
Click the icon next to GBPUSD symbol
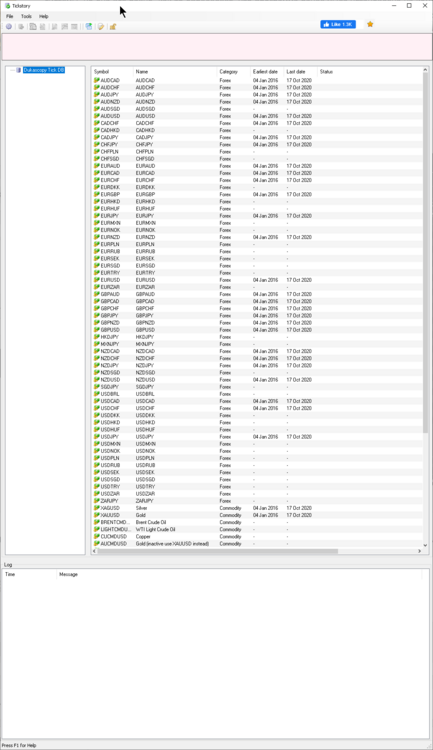97,330
